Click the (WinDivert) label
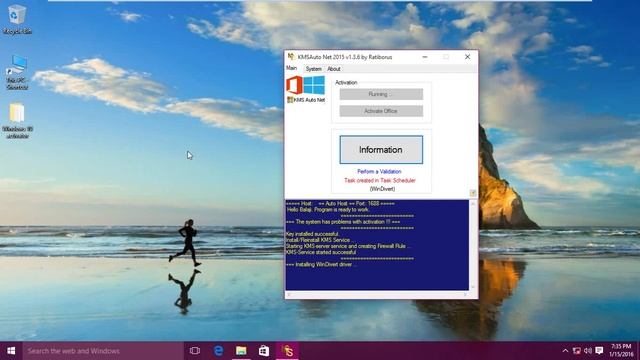 [382, 189]
